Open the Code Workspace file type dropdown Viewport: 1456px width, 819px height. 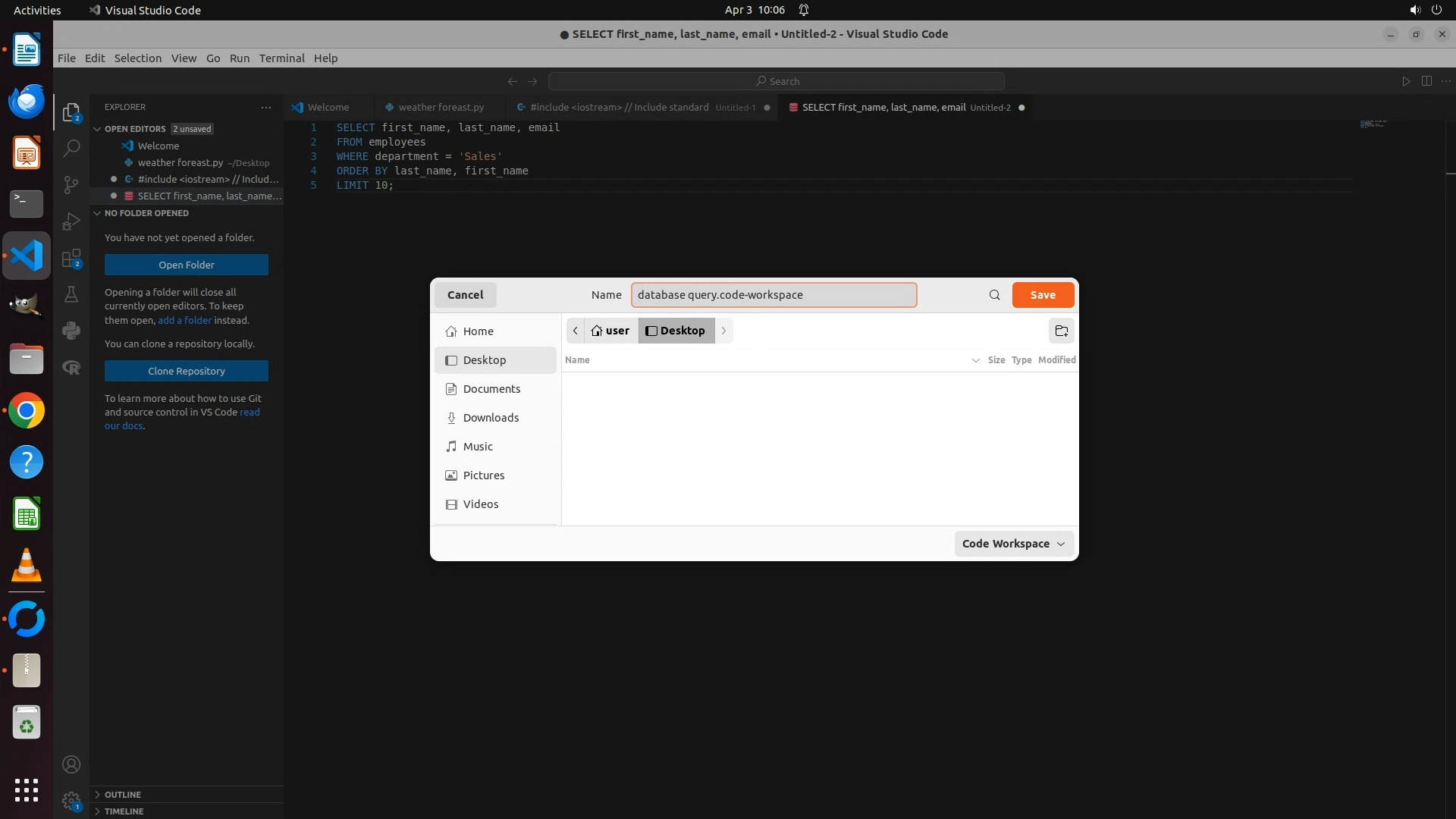point(1013,544)
